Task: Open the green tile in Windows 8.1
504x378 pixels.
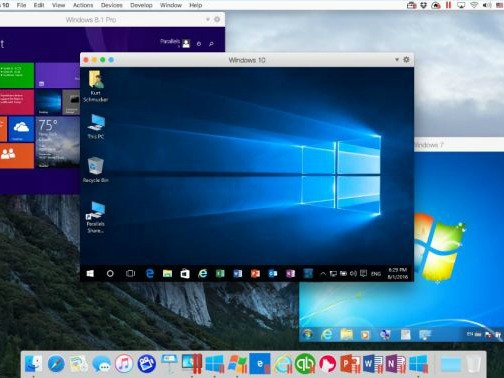Action: click(17, 75)
